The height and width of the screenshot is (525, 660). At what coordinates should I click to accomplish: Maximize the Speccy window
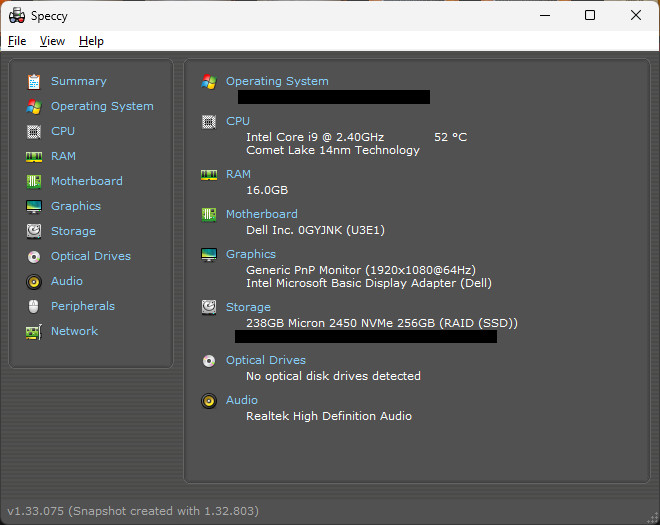590,16
